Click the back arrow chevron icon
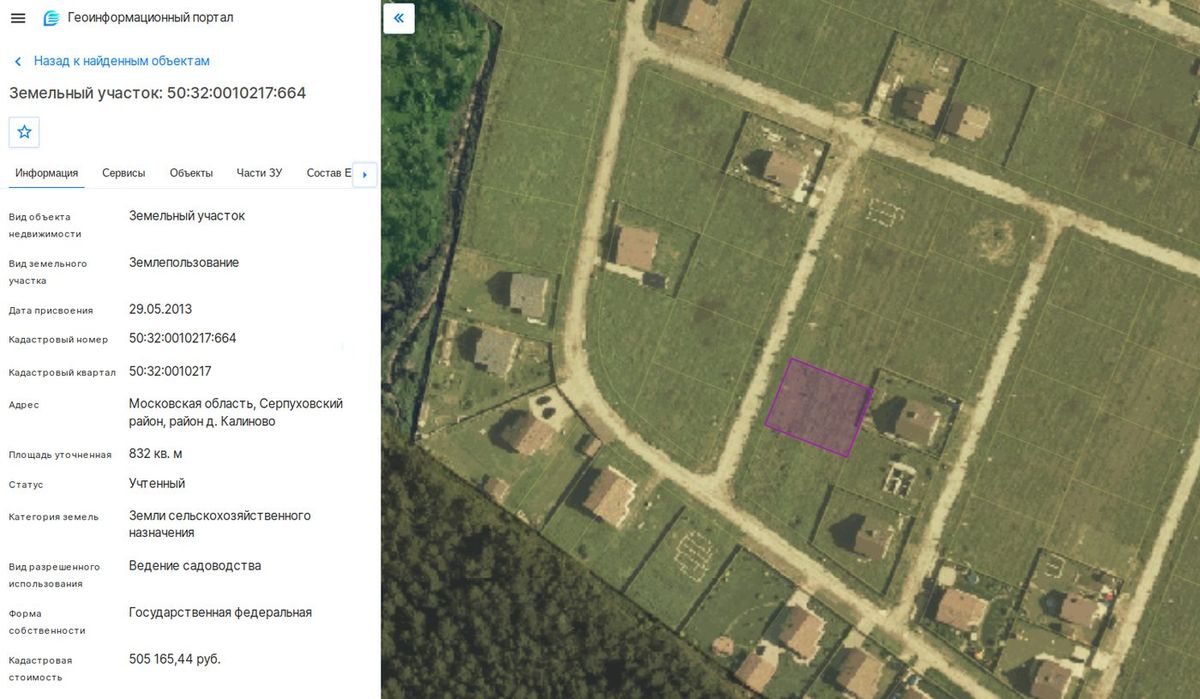This screenshot has width=1200, height=699. (17, 62)
